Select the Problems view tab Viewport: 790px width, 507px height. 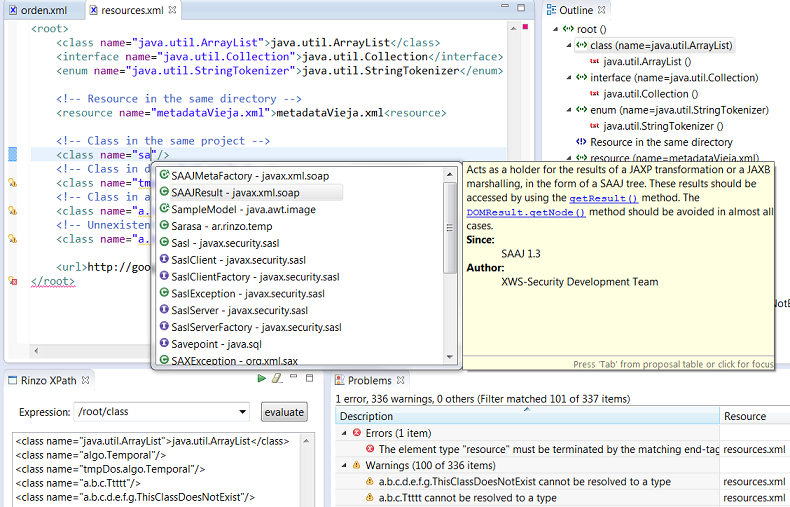point(369,380)
